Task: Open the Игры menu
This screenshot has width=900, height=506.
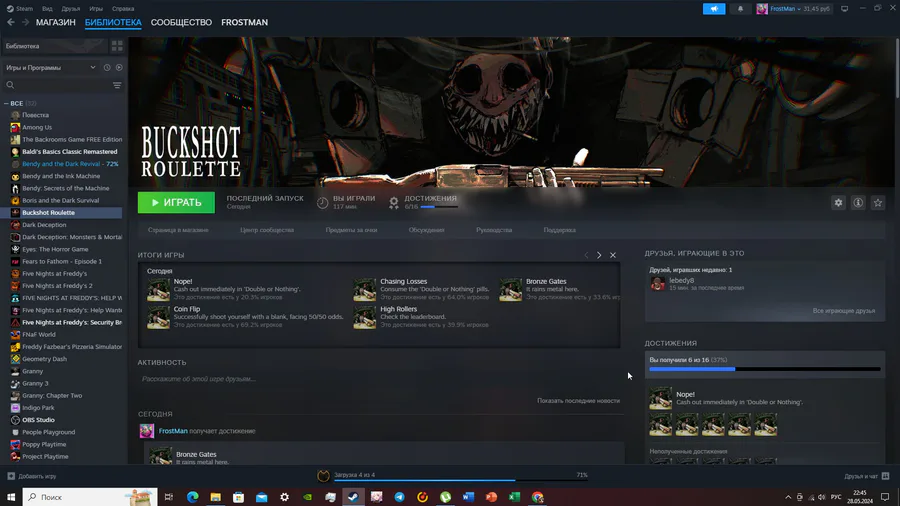Action: coord(96,9)
